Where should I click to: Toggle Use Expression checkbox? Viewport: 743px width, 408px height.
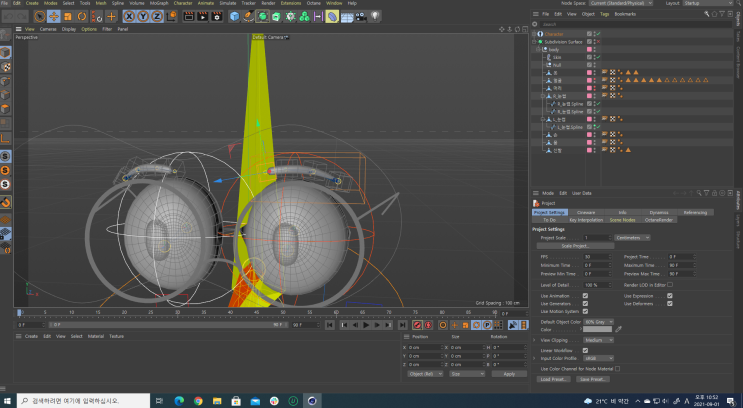click(670, 296)
